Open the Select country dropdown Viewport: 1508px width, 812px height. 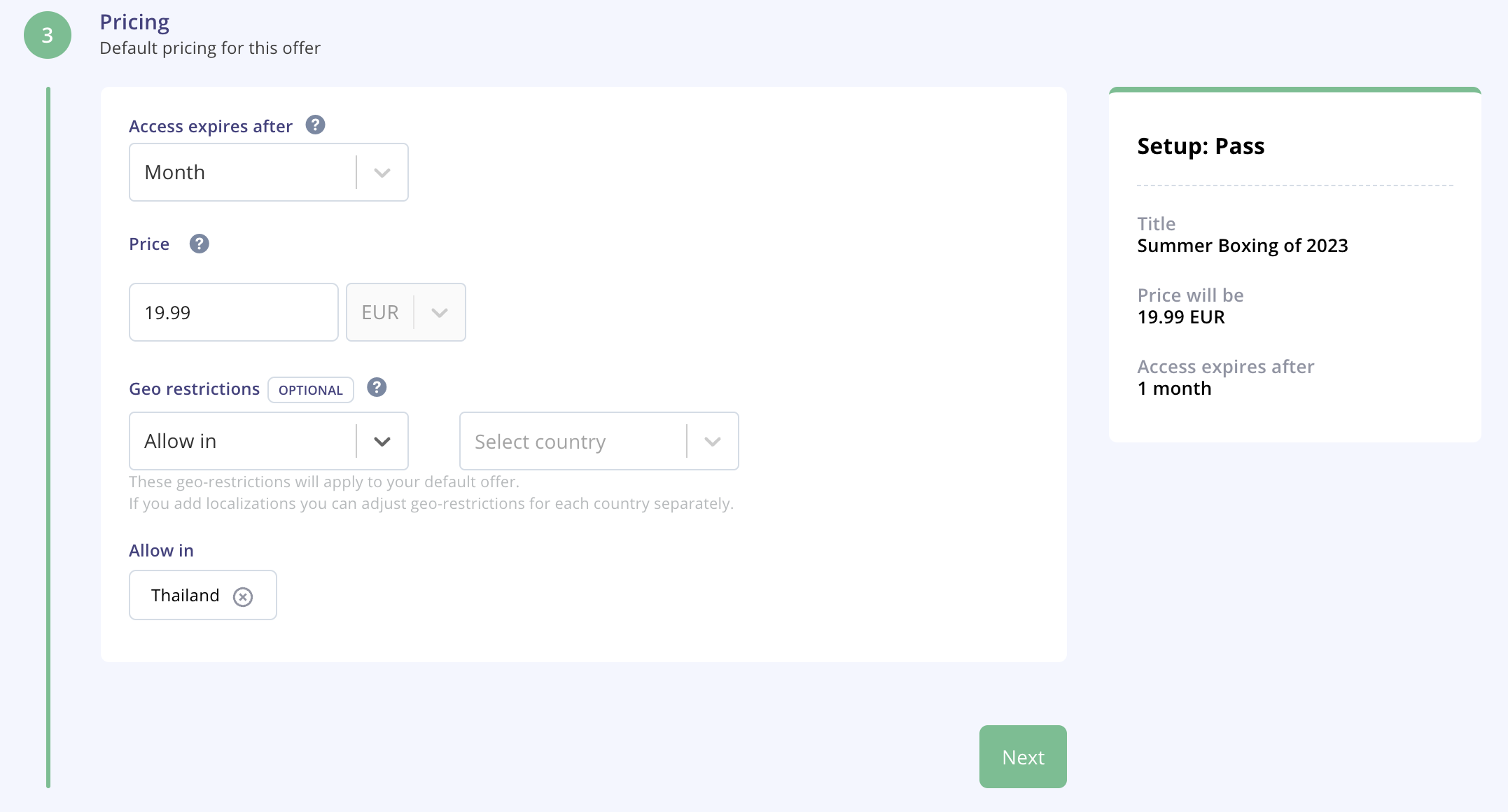coord(599,441)
